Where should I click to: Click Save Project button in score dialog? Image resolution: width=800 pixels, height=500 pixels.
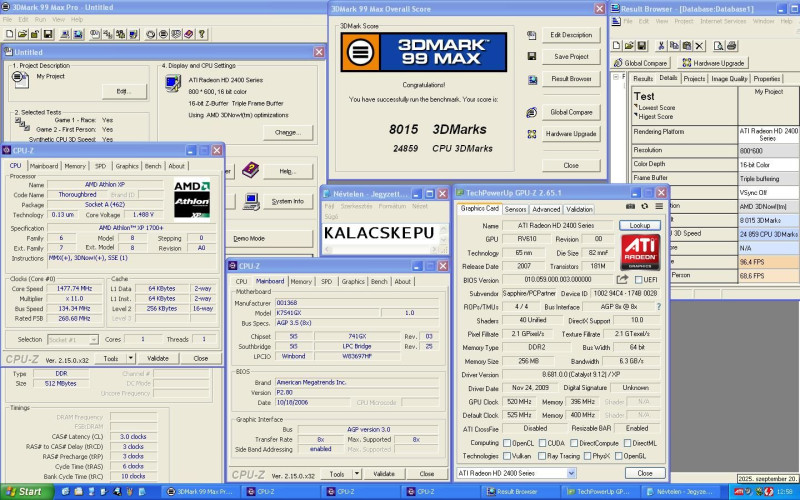pos(571,57)
